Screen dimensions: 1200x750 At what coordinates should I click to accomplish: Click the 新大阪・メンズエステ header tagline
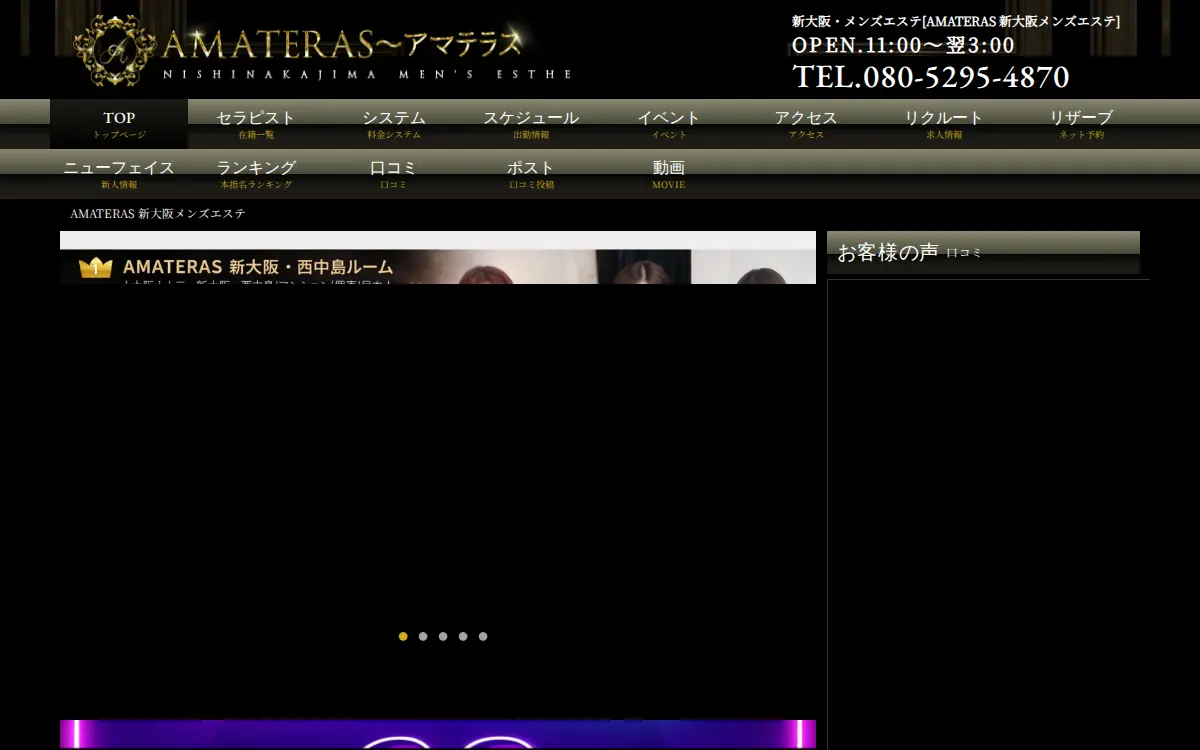tap(956, 21)
